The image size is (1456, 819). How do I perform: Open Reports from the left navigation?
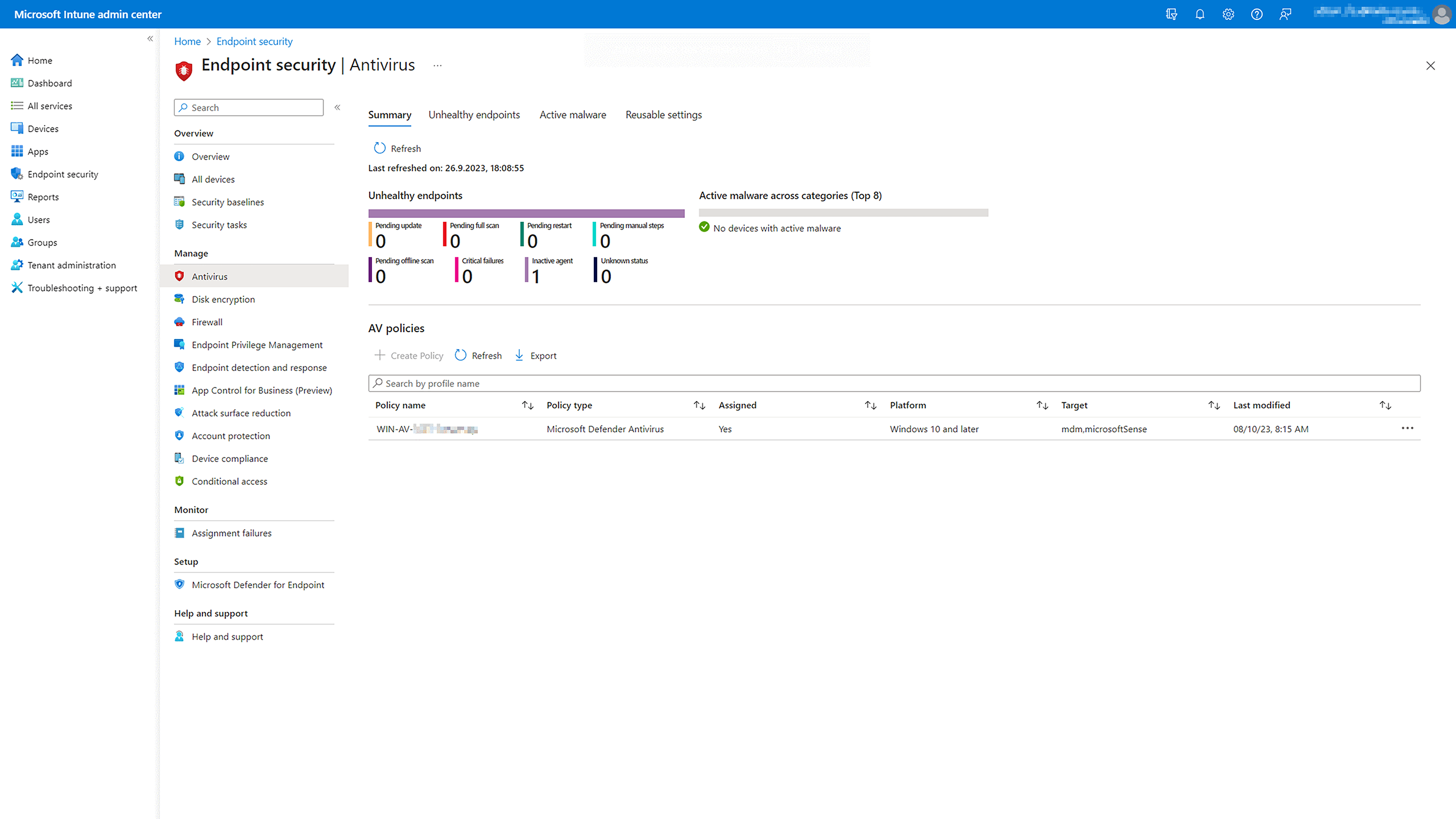click(x=43, y=197)
